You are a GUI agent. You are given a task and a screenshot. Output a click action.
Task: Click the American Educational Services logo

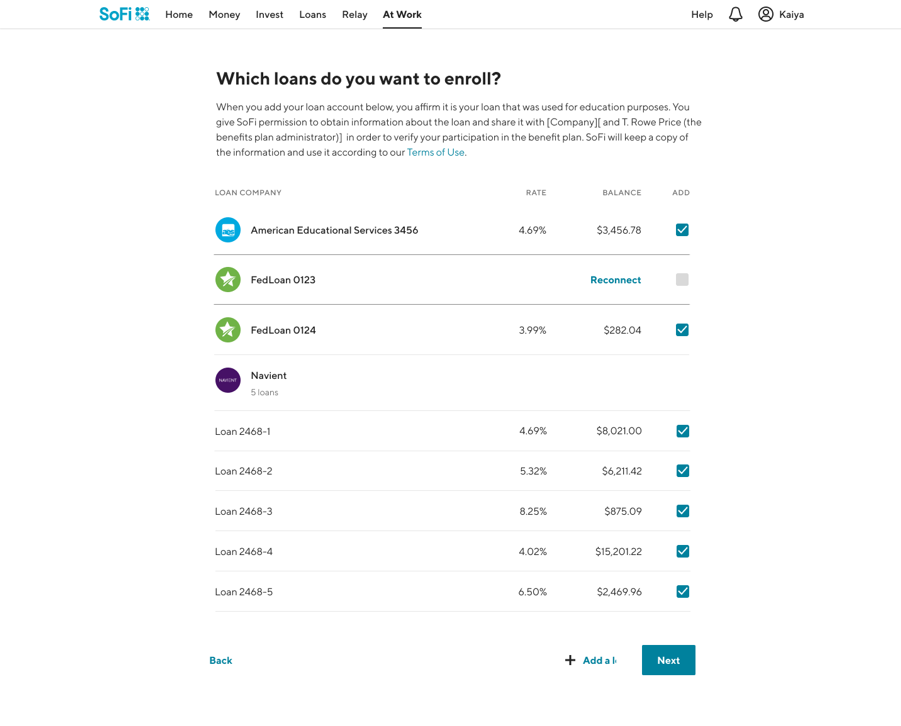pyautogui.click(x=228, y=230)
